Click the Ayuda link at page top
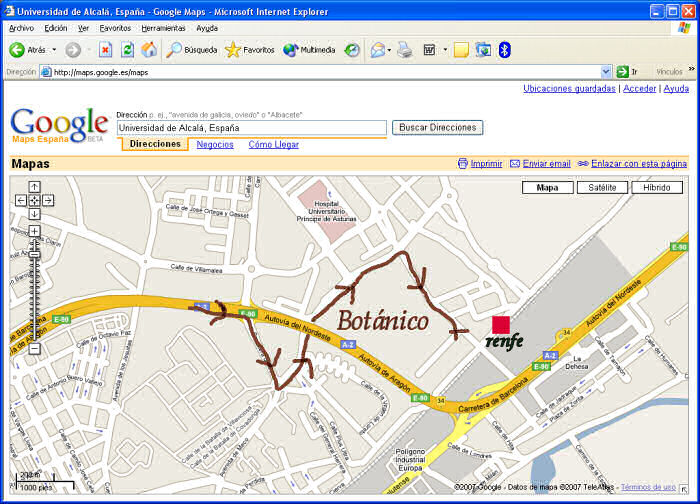The height and width of the screenshot is (504, 700). 676,88
